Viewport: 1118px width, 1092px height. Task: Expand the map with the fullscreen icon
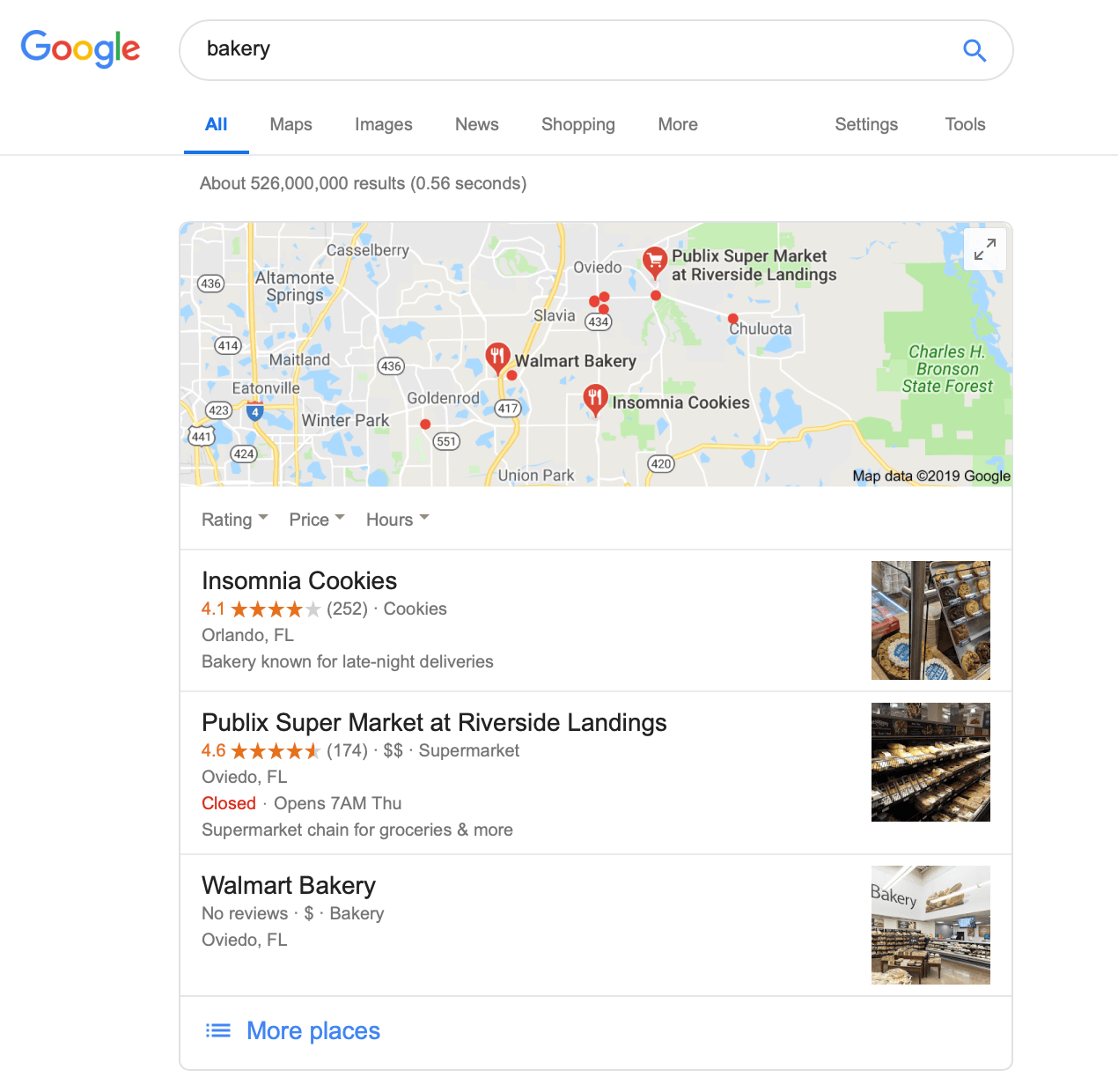point(985,249)
